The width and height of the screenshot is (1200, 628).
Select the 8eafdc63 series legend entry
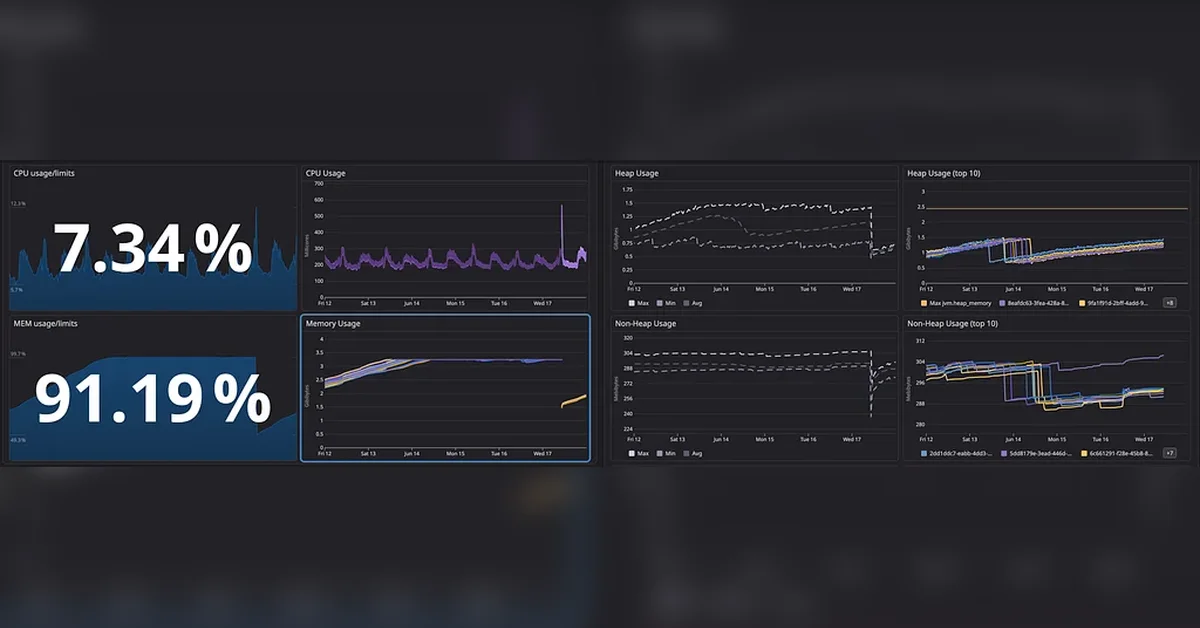coord(1034,301)
